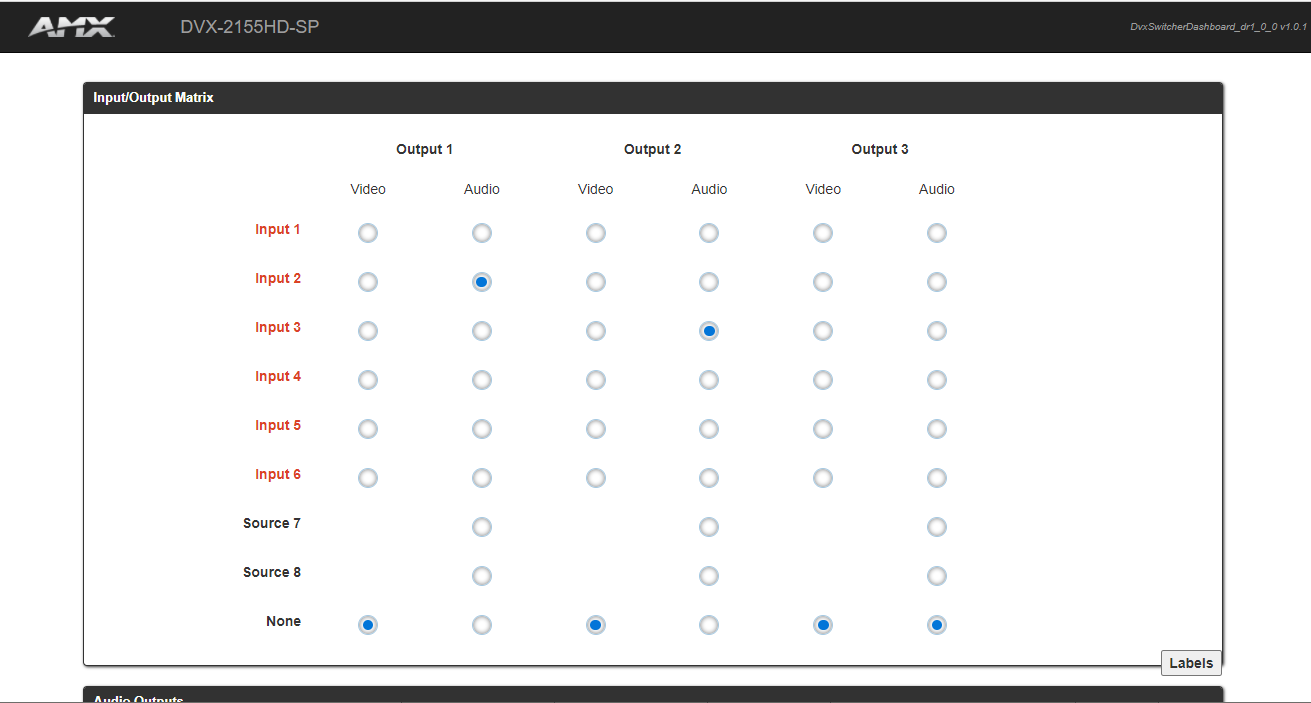Click the Input/Output Matrix panel header
The height and width of the screenshot is (703, 1311).
click(153, 98)
